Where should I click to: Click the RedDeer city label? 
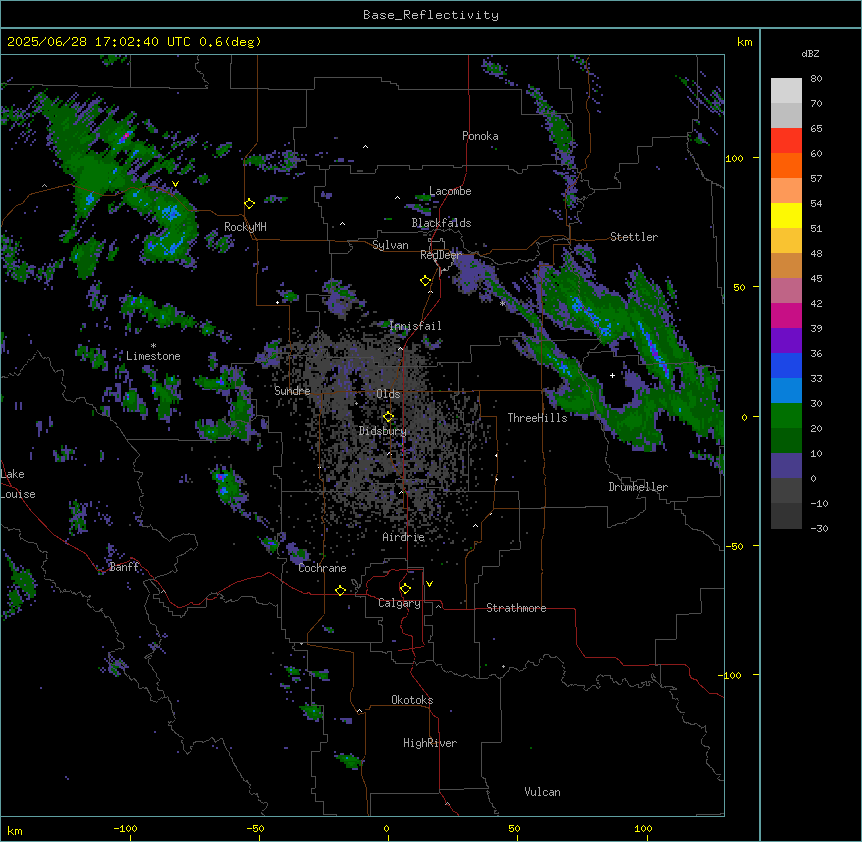tap(441, 255)
